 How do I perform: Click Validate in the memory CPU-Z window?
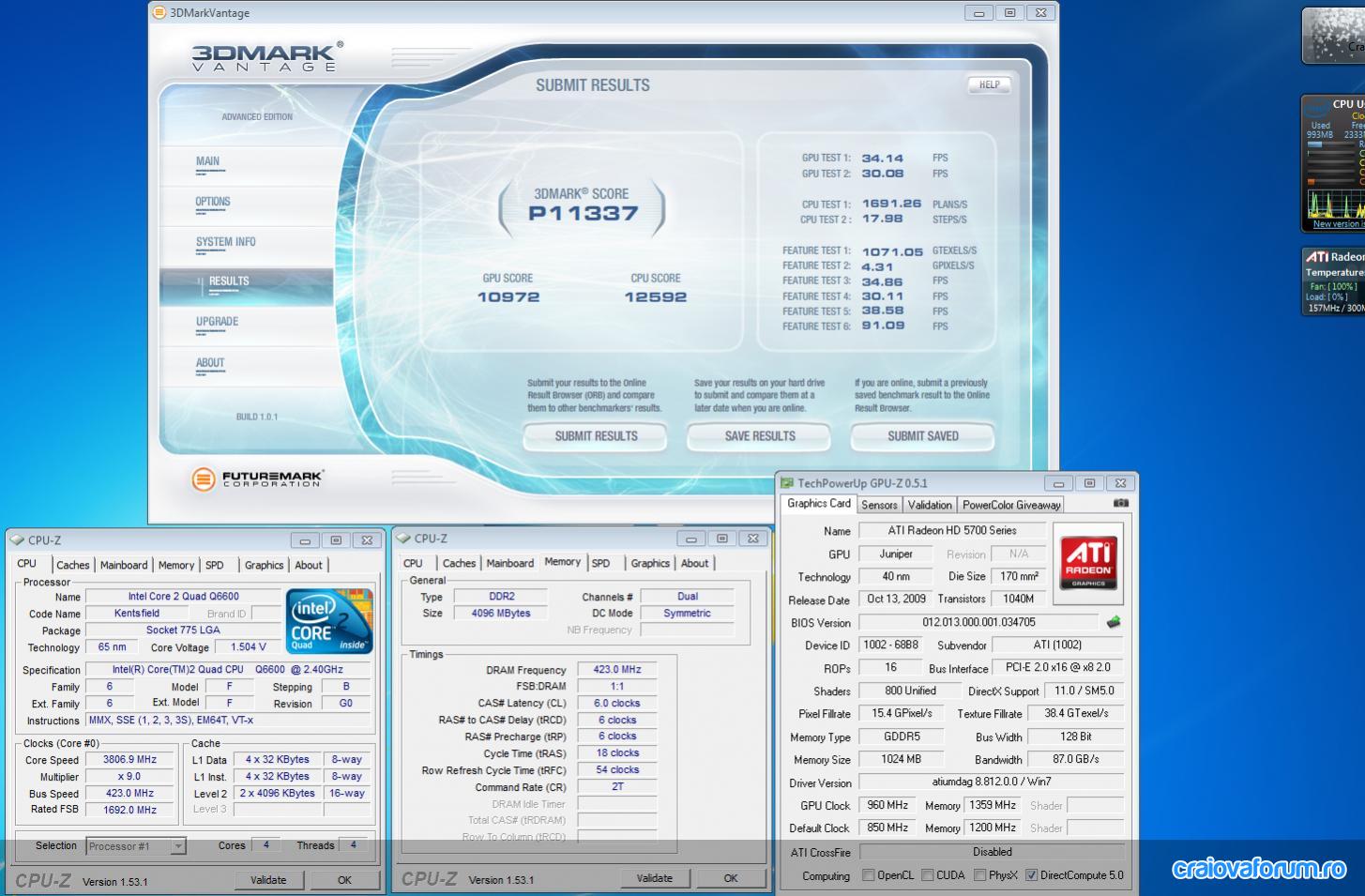655,878
